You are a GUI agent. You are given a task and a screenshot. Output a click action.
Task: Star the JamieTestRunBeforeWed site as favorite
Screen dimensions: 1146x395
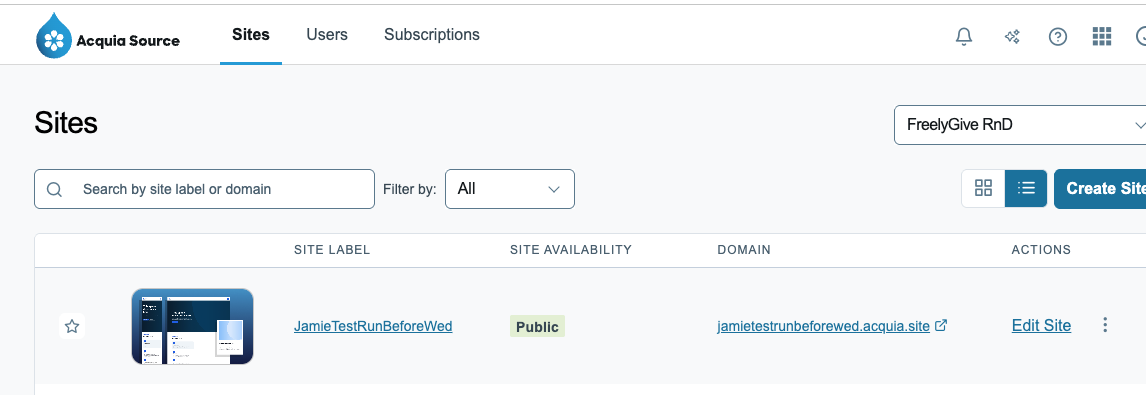[72, 326]
